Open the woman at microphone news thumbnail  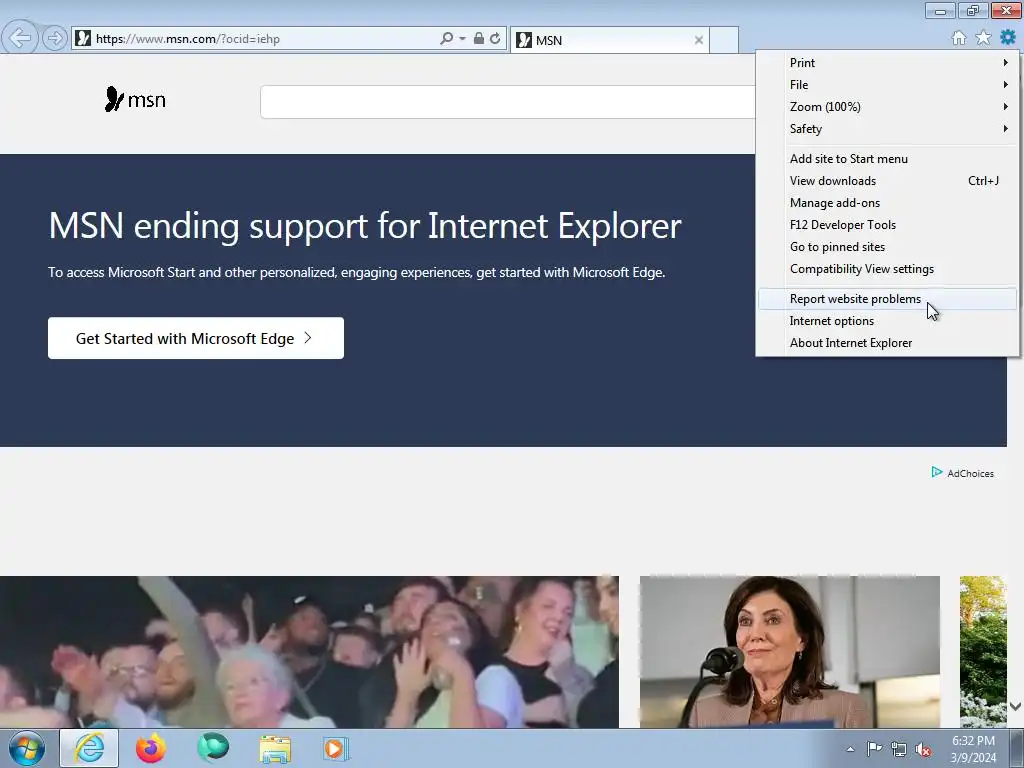click(x=790, y=652)
